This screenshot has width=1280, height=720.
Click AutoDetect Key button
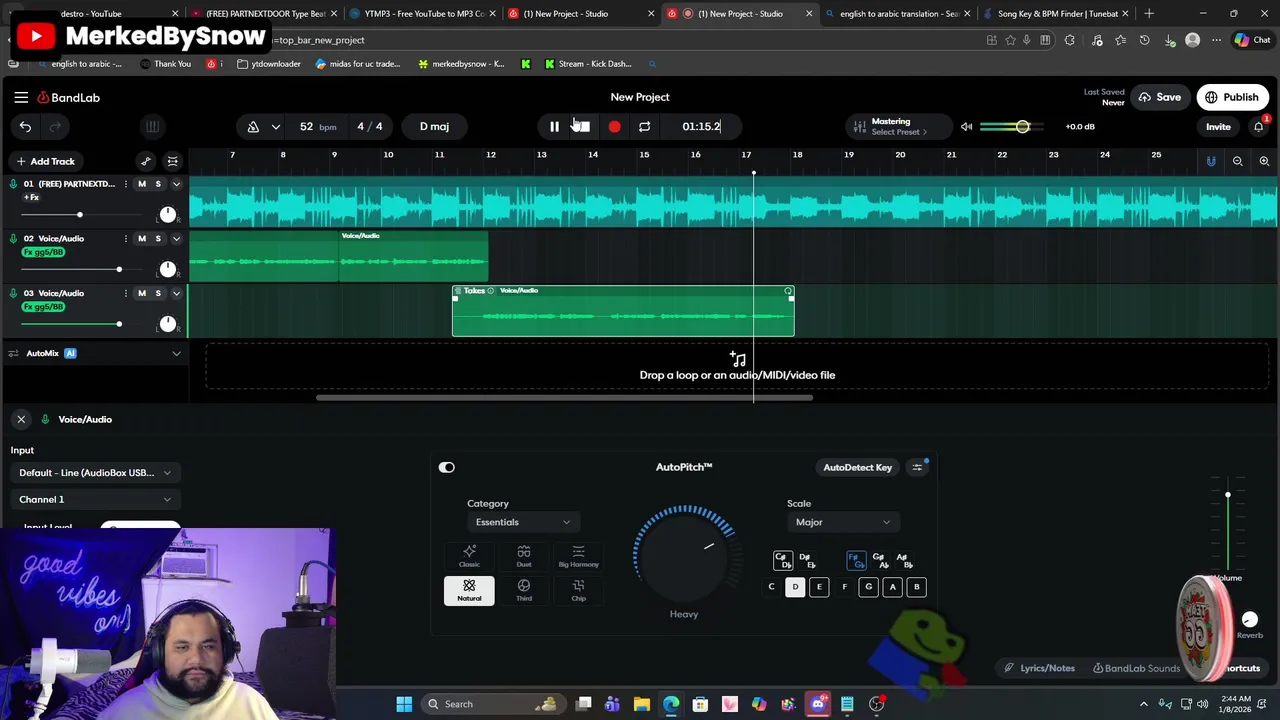[x=857, y=467]
